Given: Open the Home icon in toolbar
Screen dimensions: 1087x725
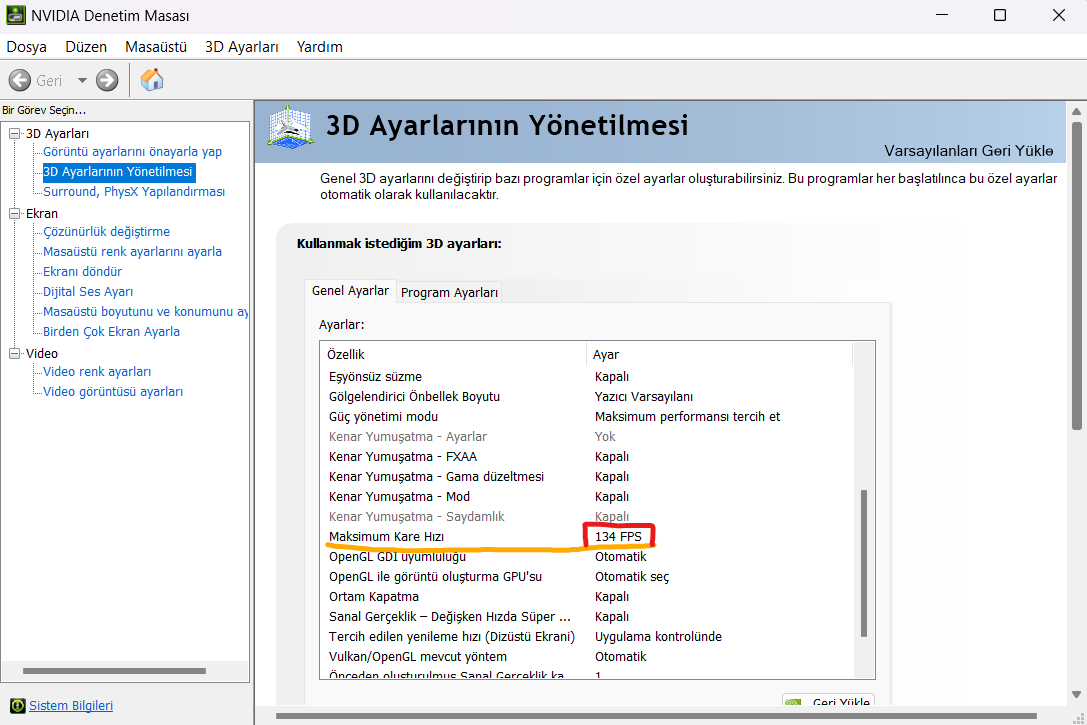Looking at the screenshot, I should click(152, 80).
